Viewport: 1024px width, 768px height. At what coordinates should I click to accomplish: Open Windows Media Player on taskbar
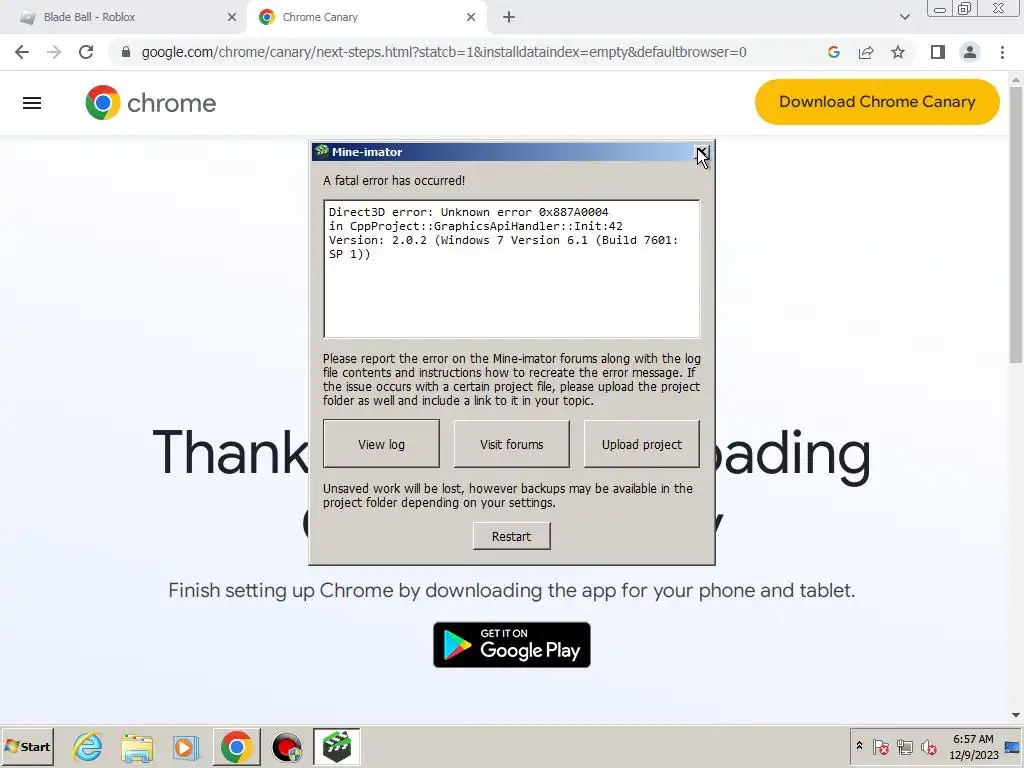pyautogui.click(x=186, y=746)
